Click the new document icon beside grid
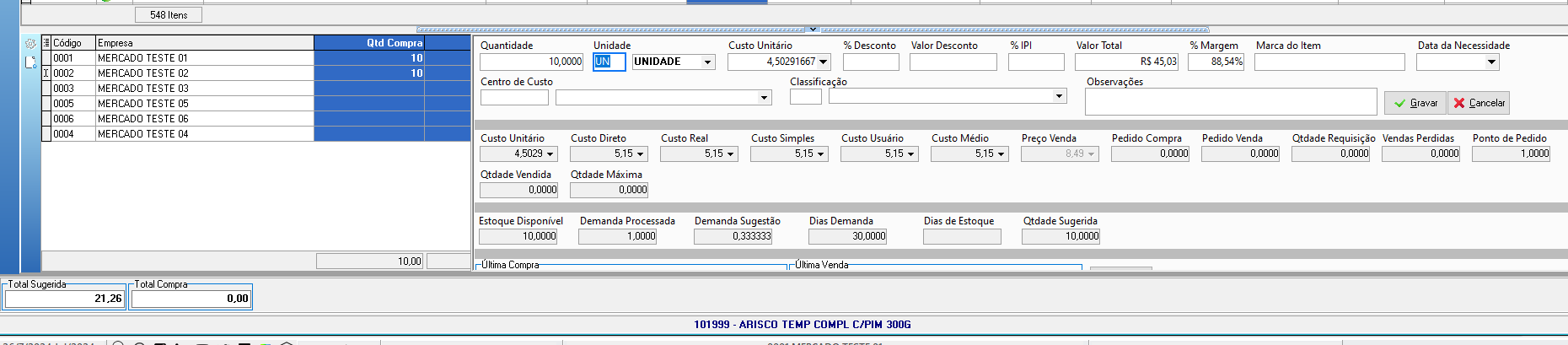Viewport: 1568px width, 345px height. 30,62
